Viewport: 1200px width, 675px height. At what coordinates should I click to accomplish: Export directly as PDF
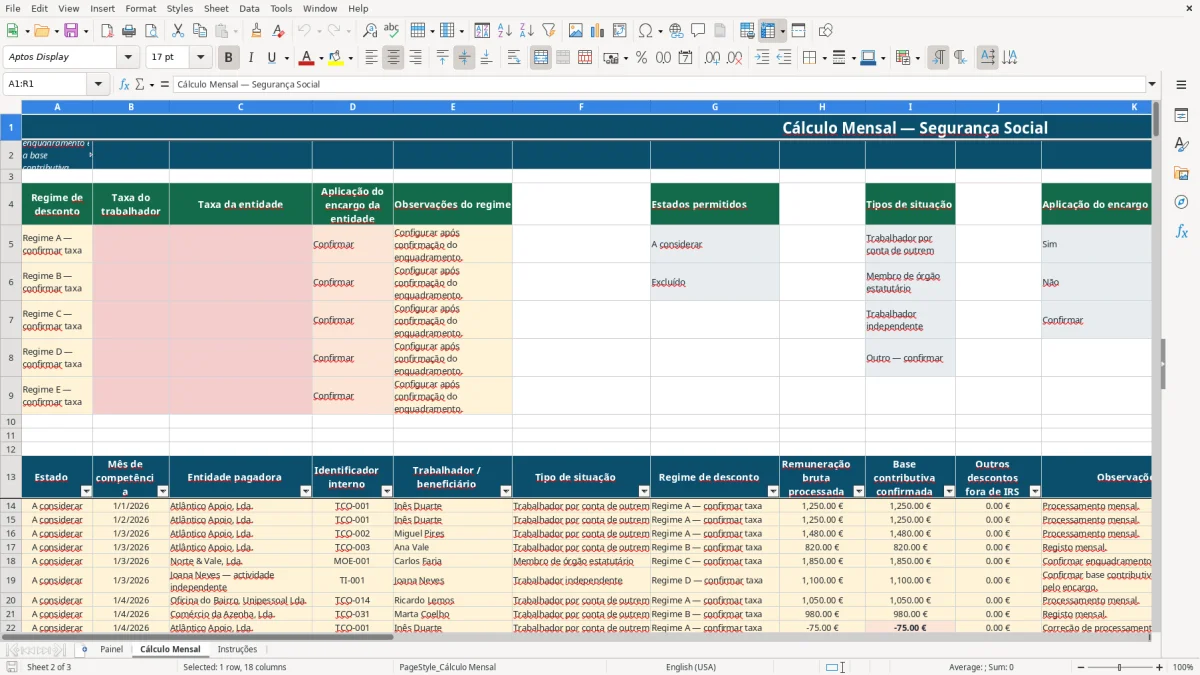pyautogui.click(x=107, y=31)
